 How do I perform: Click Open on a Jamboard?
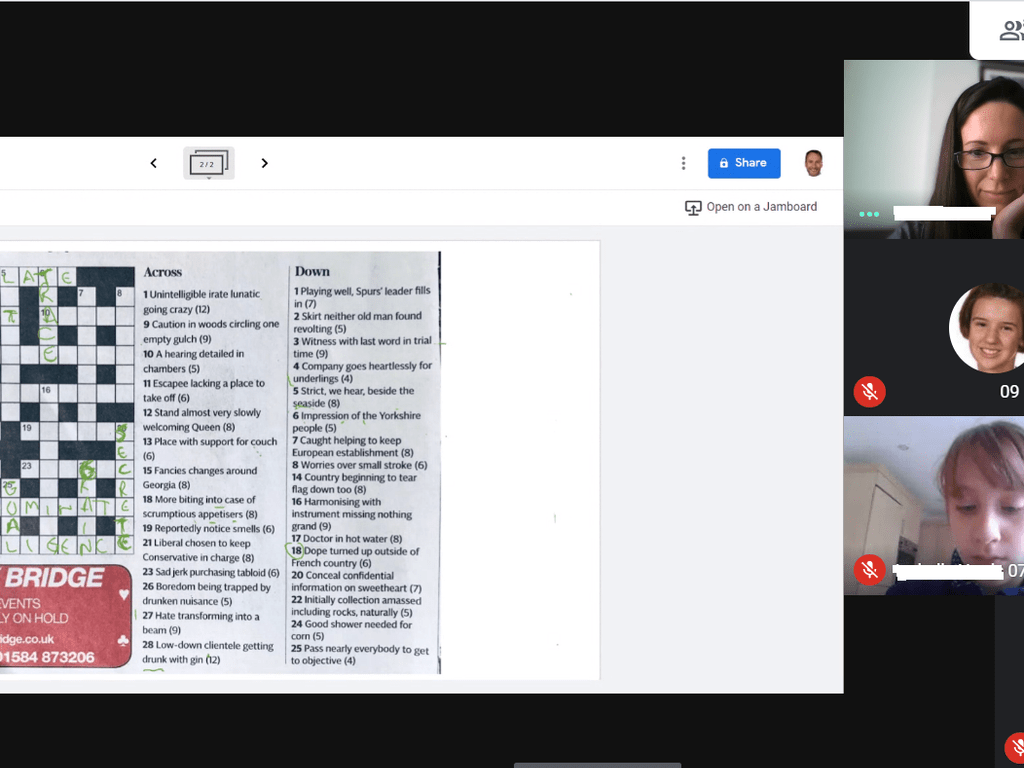point(751,207)
